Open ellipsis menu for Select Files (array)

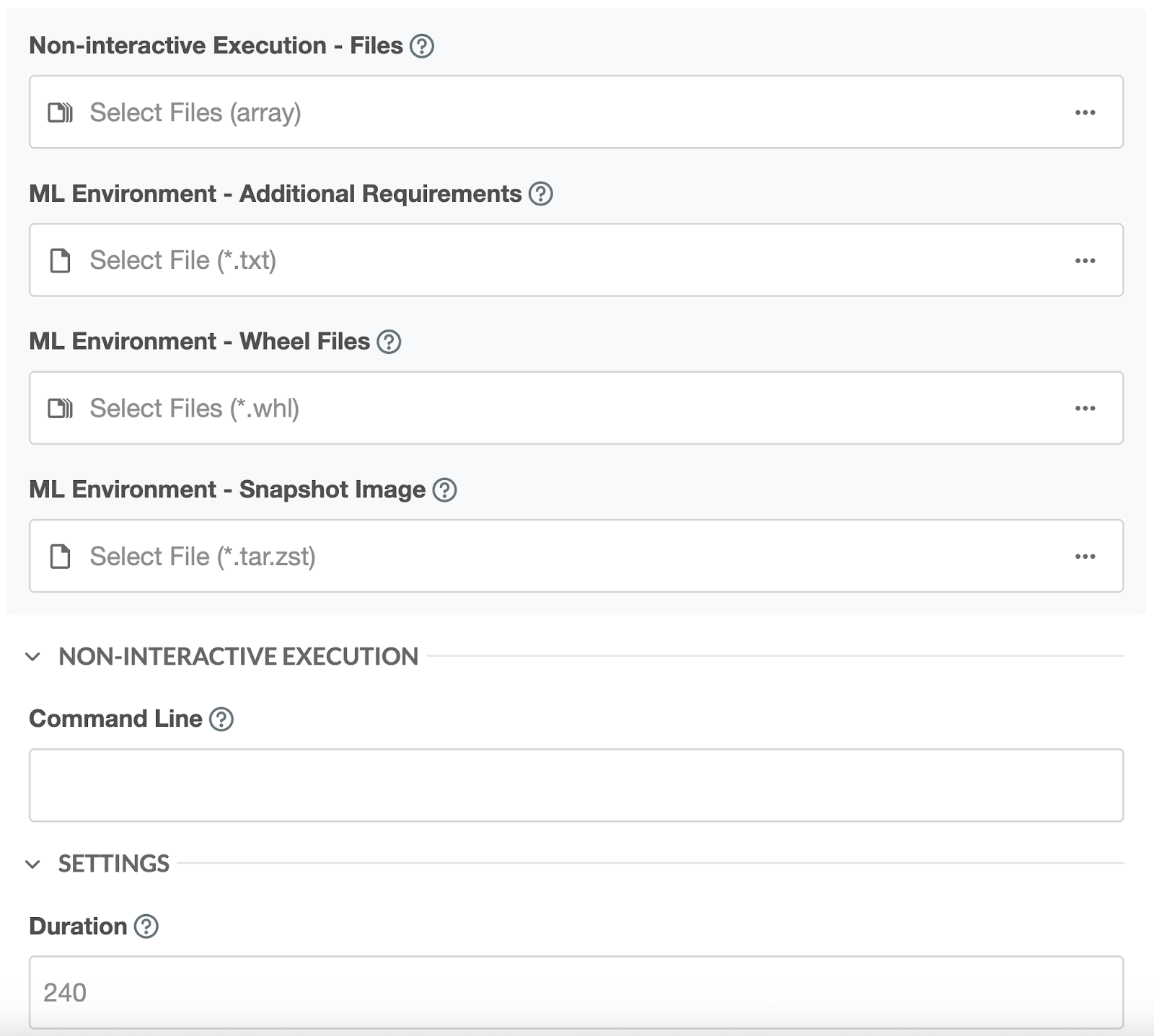tap(1085, 112)
